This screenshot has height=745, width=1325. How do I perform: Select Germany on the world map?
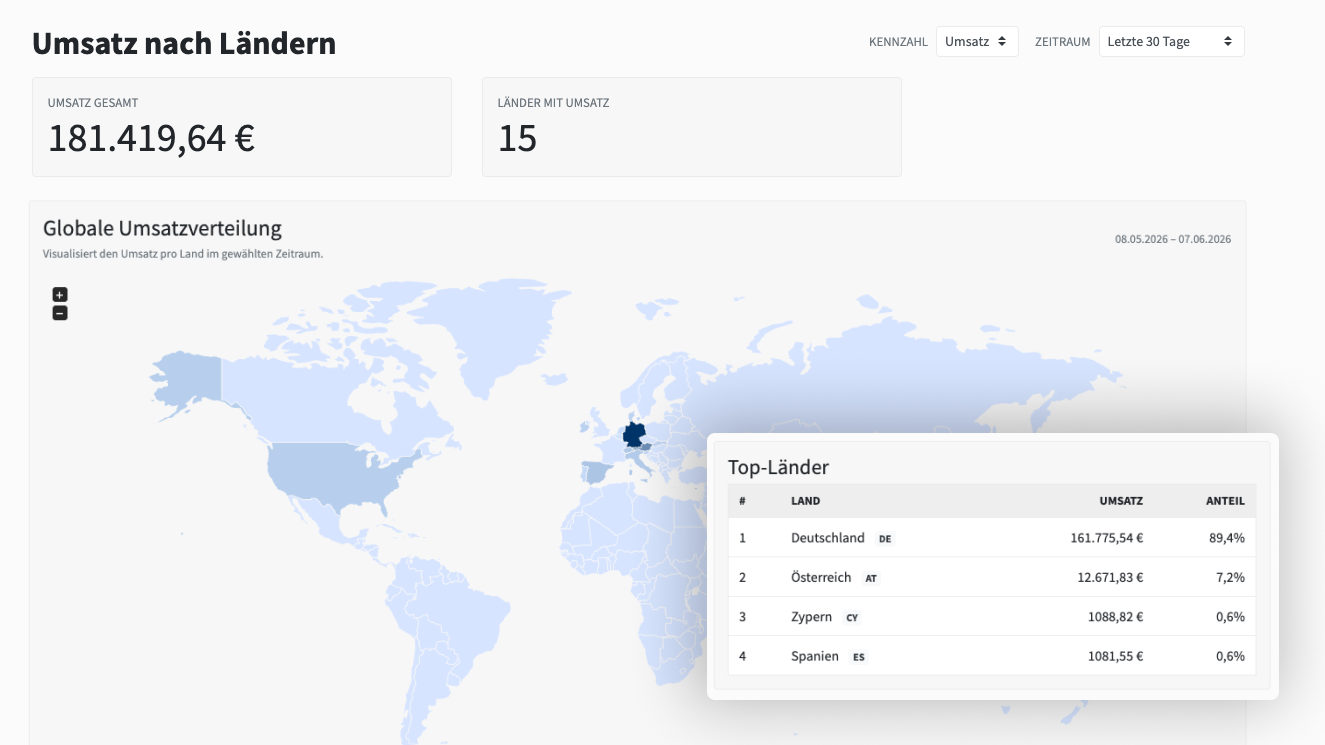(634, 435)
